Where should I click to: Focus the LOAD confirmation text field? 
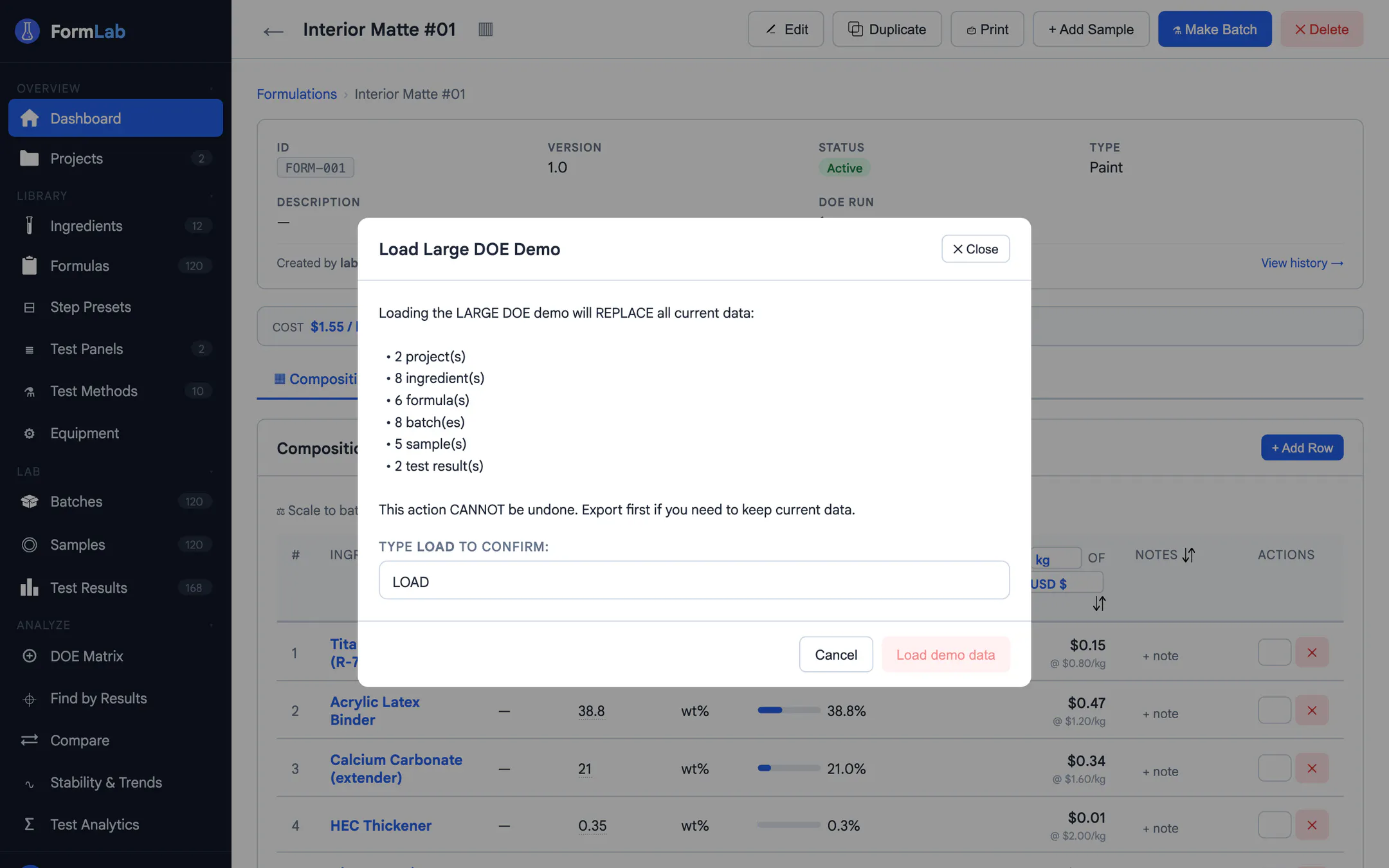(x=694, y=580)
